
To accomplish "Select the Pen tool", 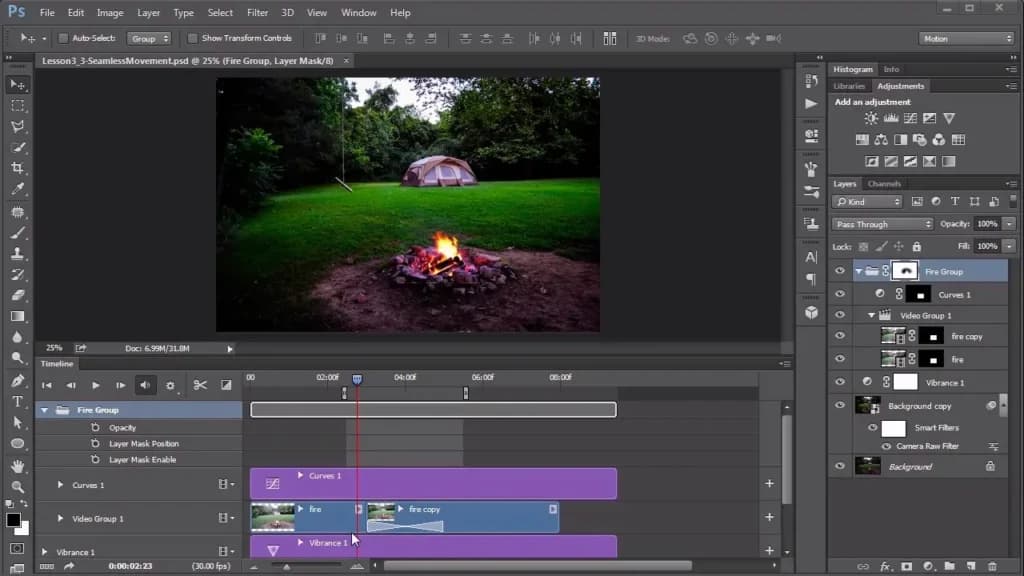I will tap(18, 381).
